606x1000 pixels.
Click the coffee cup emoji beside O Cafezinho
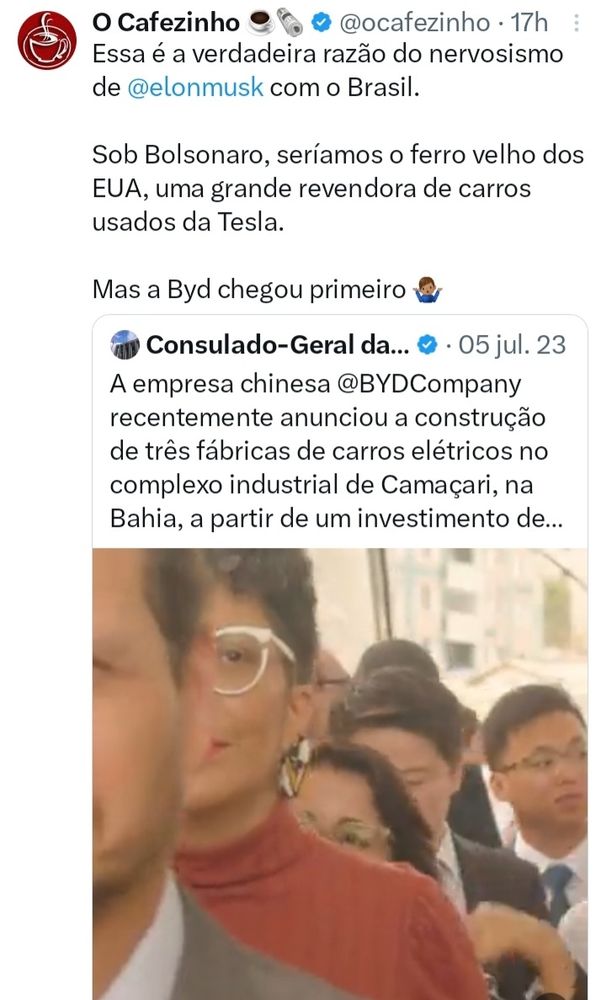click(x=260, y=23)
